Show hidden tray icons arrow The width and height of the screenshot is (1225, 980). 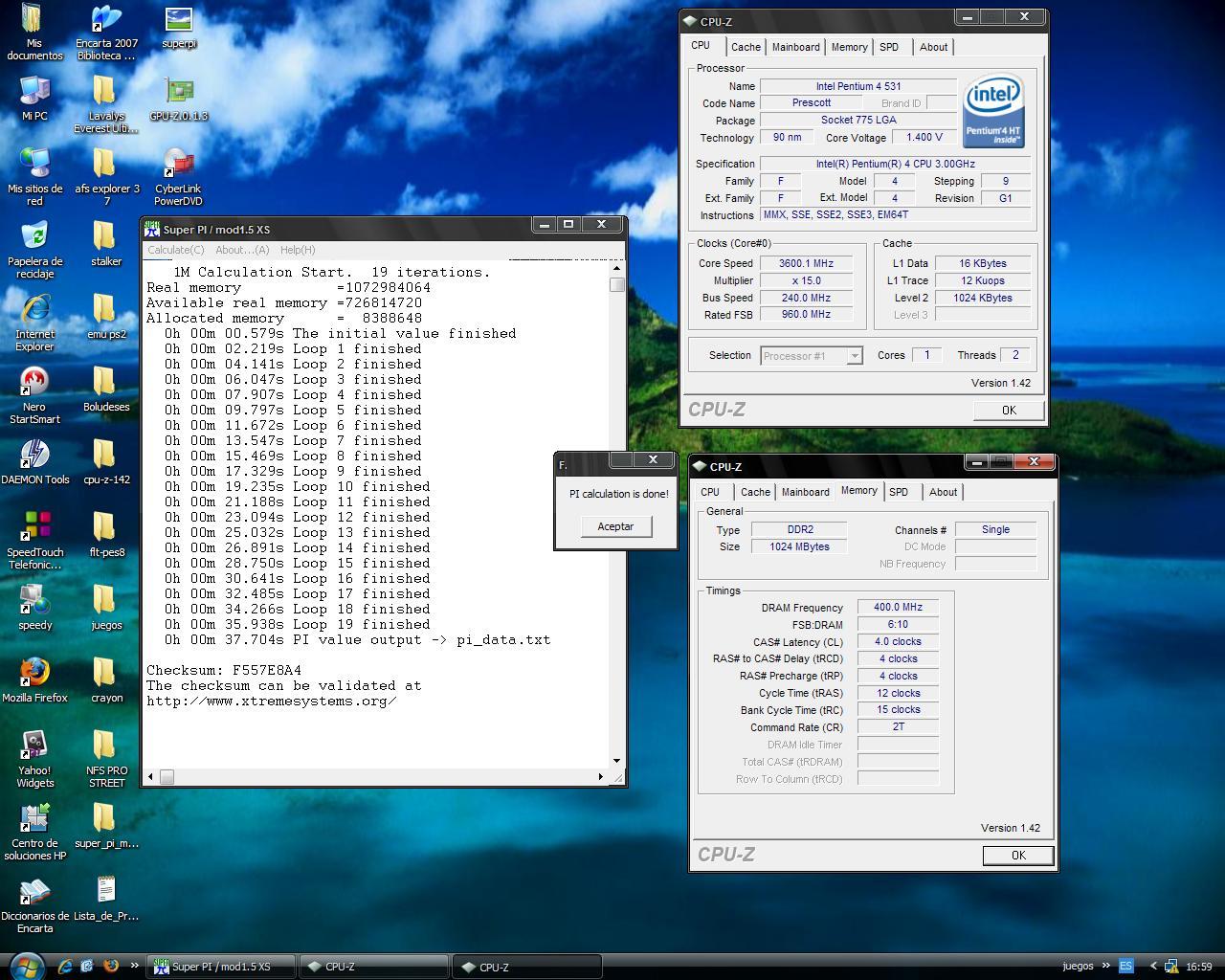[x=1152, y=967]
